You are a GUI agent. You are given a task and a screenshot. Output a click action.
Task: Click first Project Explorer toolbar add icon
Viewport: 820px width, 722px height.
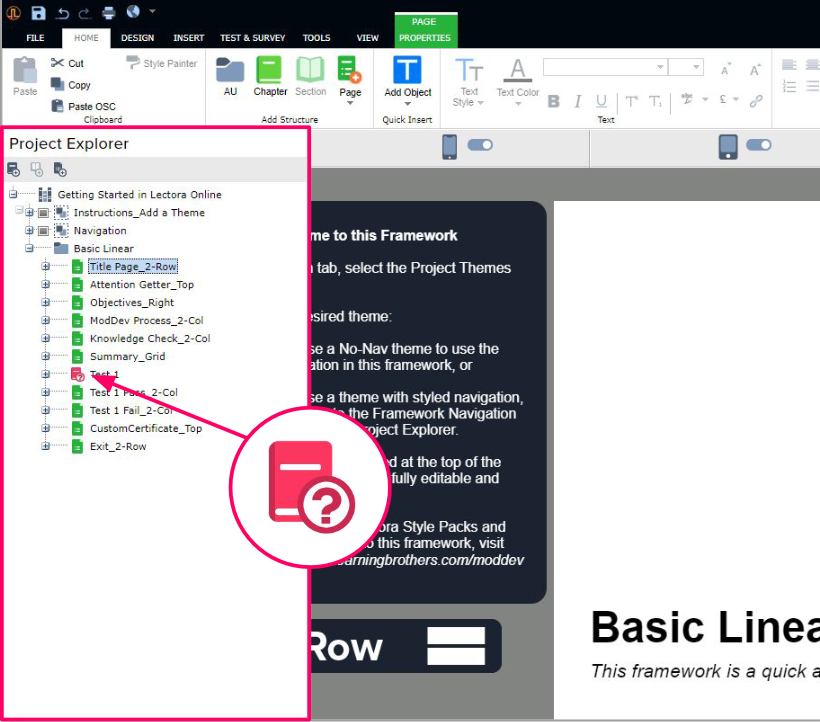pos(14,169)
